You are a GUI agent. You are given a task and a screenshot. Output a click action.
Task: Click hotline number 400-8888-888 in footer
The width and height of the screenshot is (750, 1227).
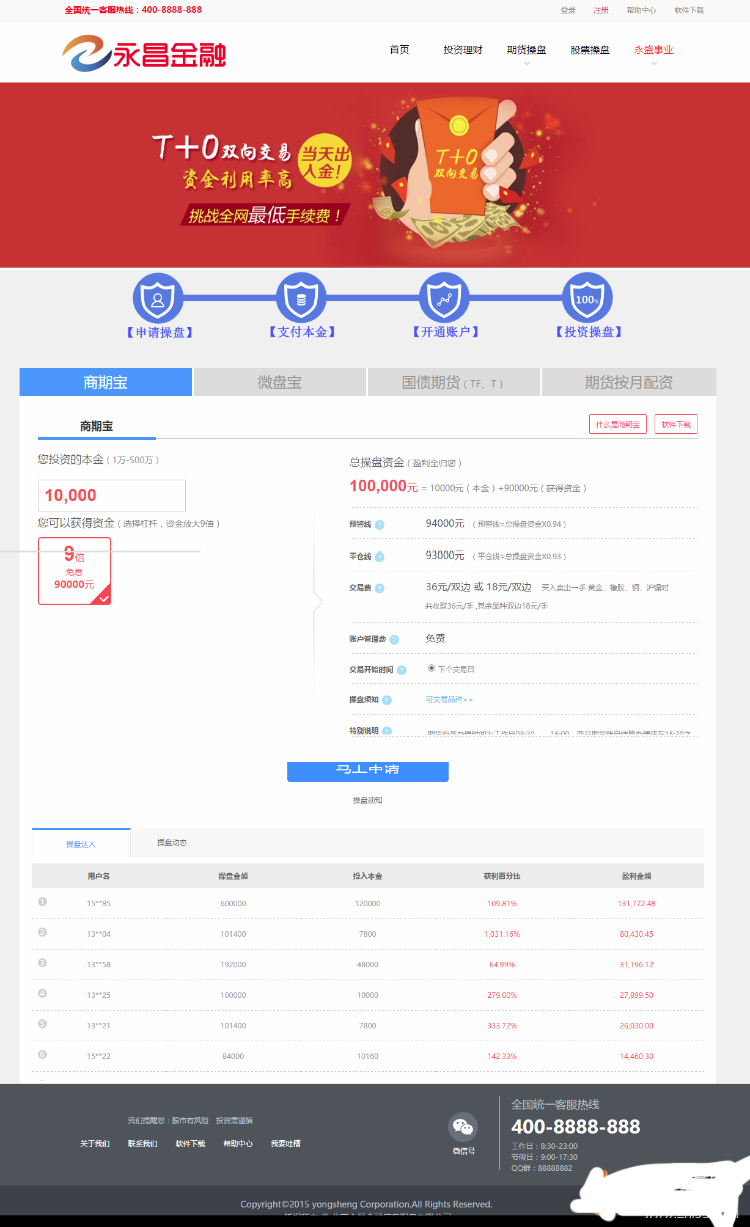coord(575,1126)
